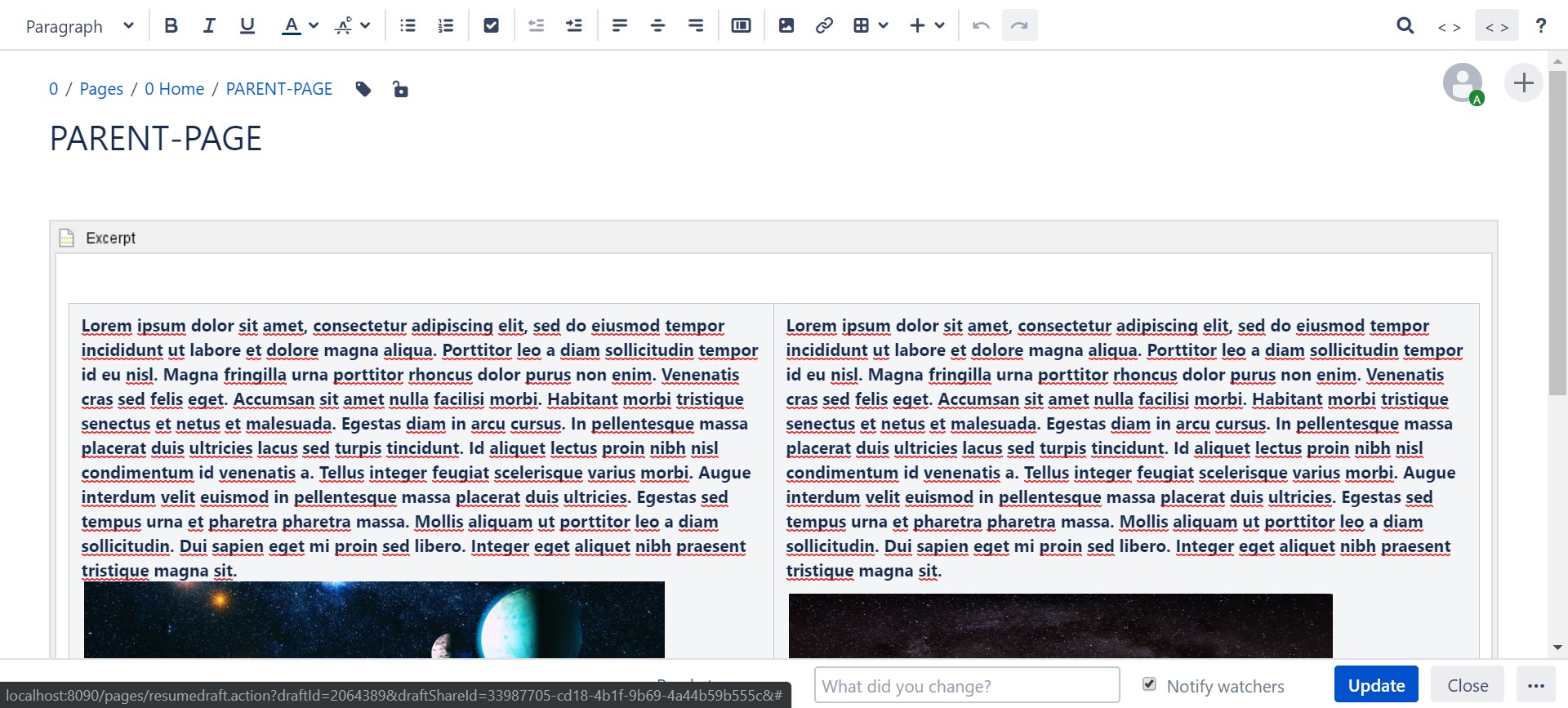
Task: Open page restrictions lock icon
Action: pos(400,89)
